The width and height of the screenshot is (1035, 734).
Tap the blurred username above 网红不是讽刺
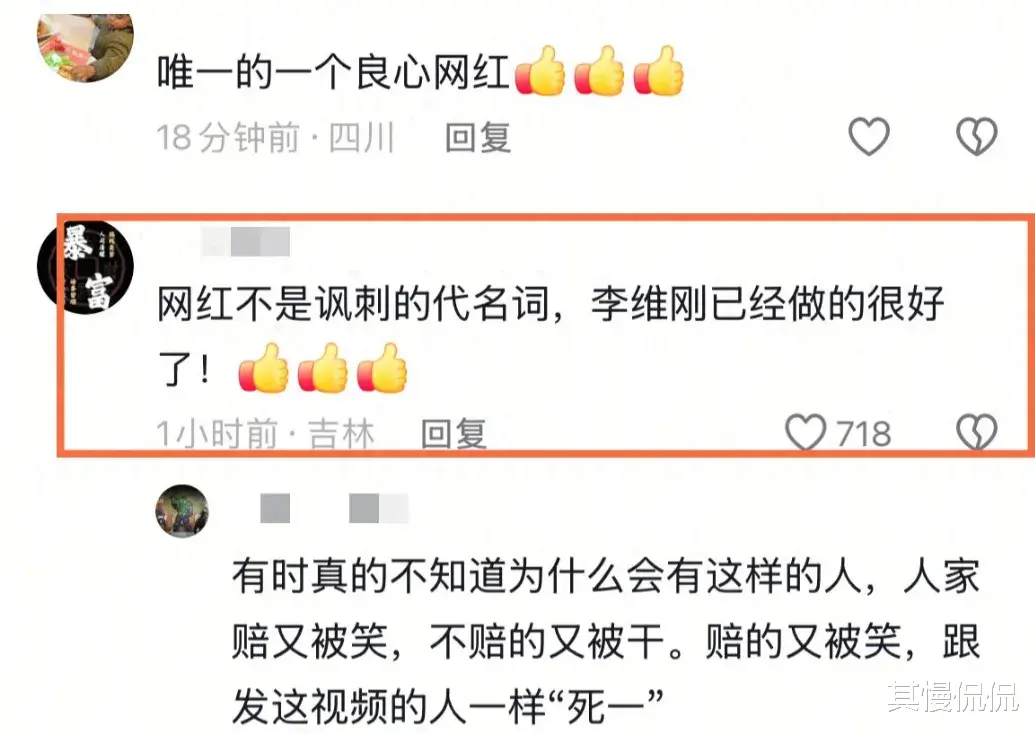246,241
